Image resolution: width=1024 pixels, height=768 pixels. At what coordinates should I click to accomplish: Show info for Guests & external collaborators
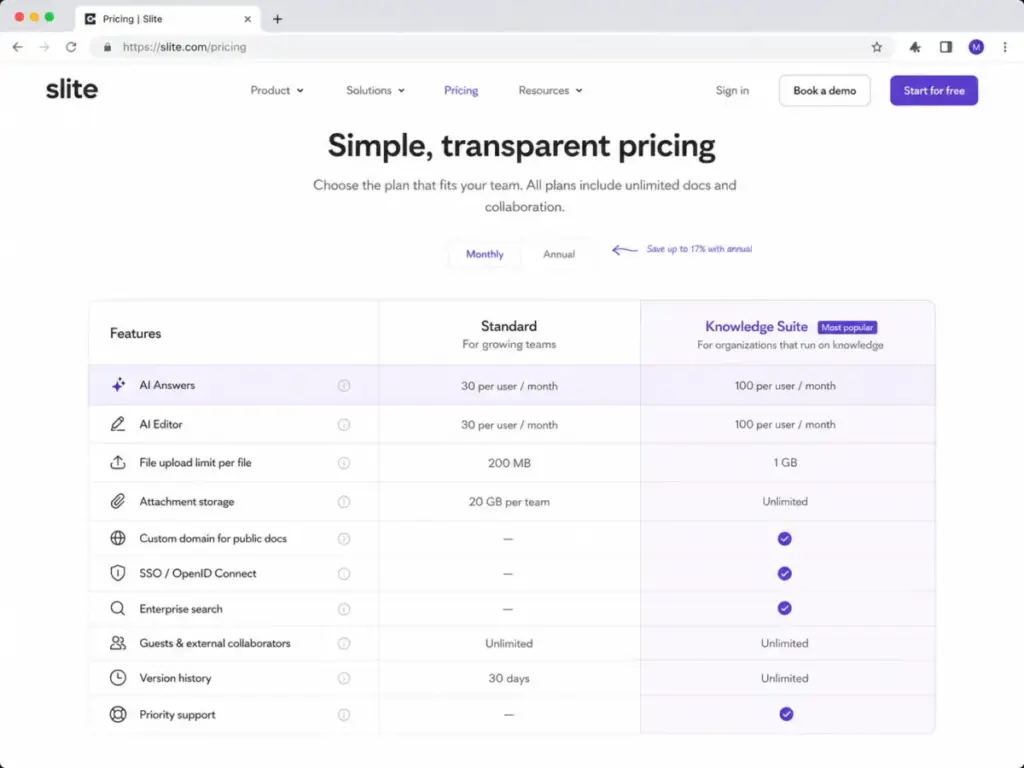click(x=344, y=643)
